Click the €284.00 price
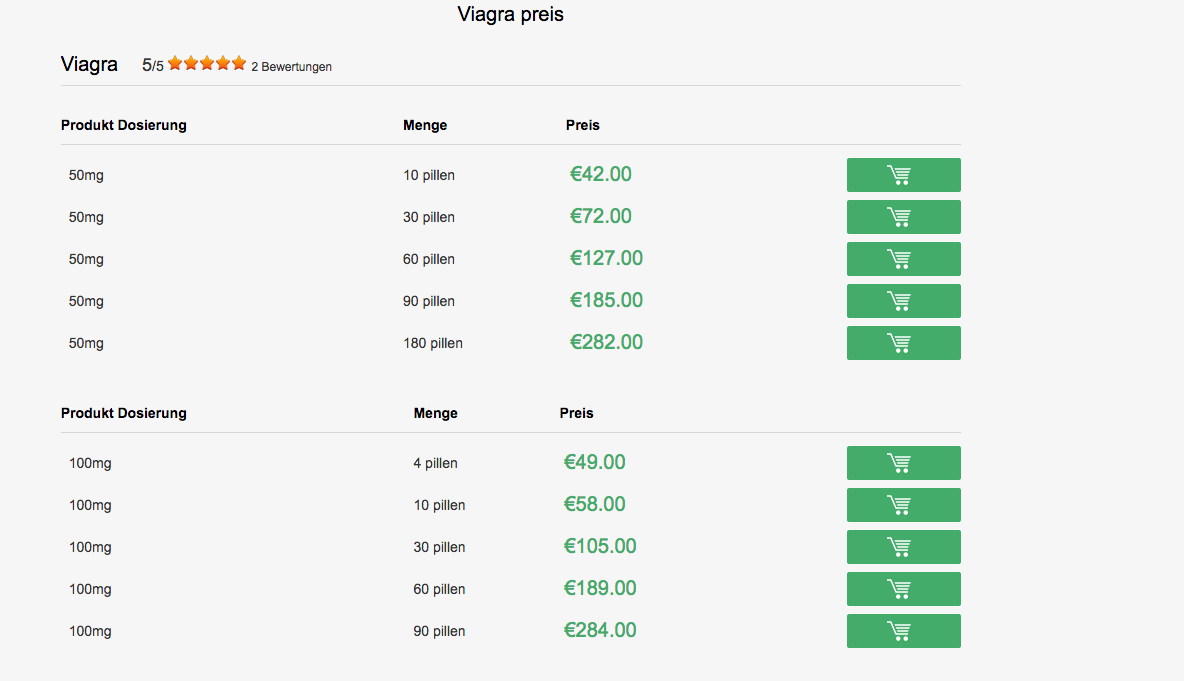 coord(600,631)
